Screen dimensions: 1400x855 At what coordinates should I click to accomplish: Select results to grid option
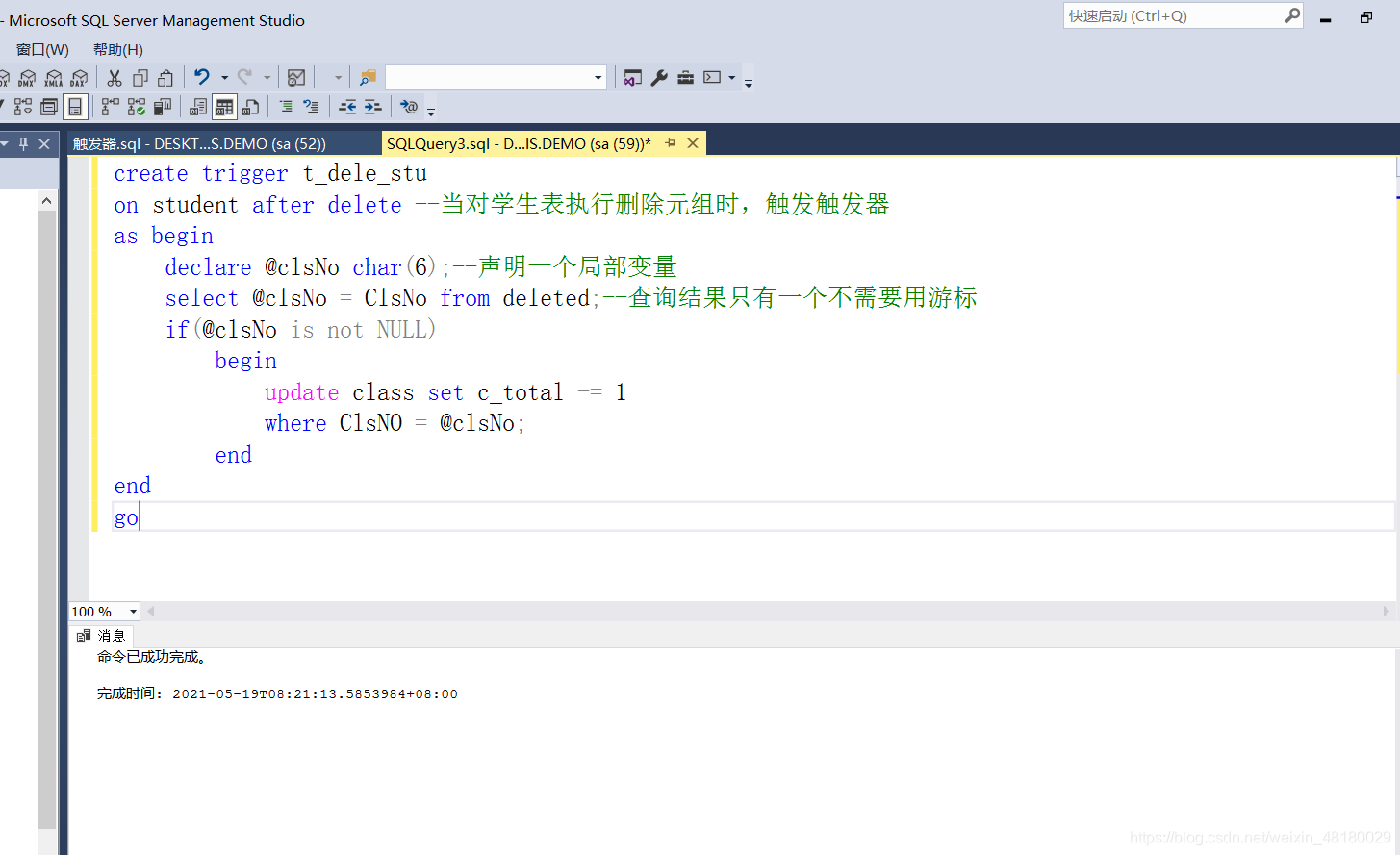[x=224, y=107]
